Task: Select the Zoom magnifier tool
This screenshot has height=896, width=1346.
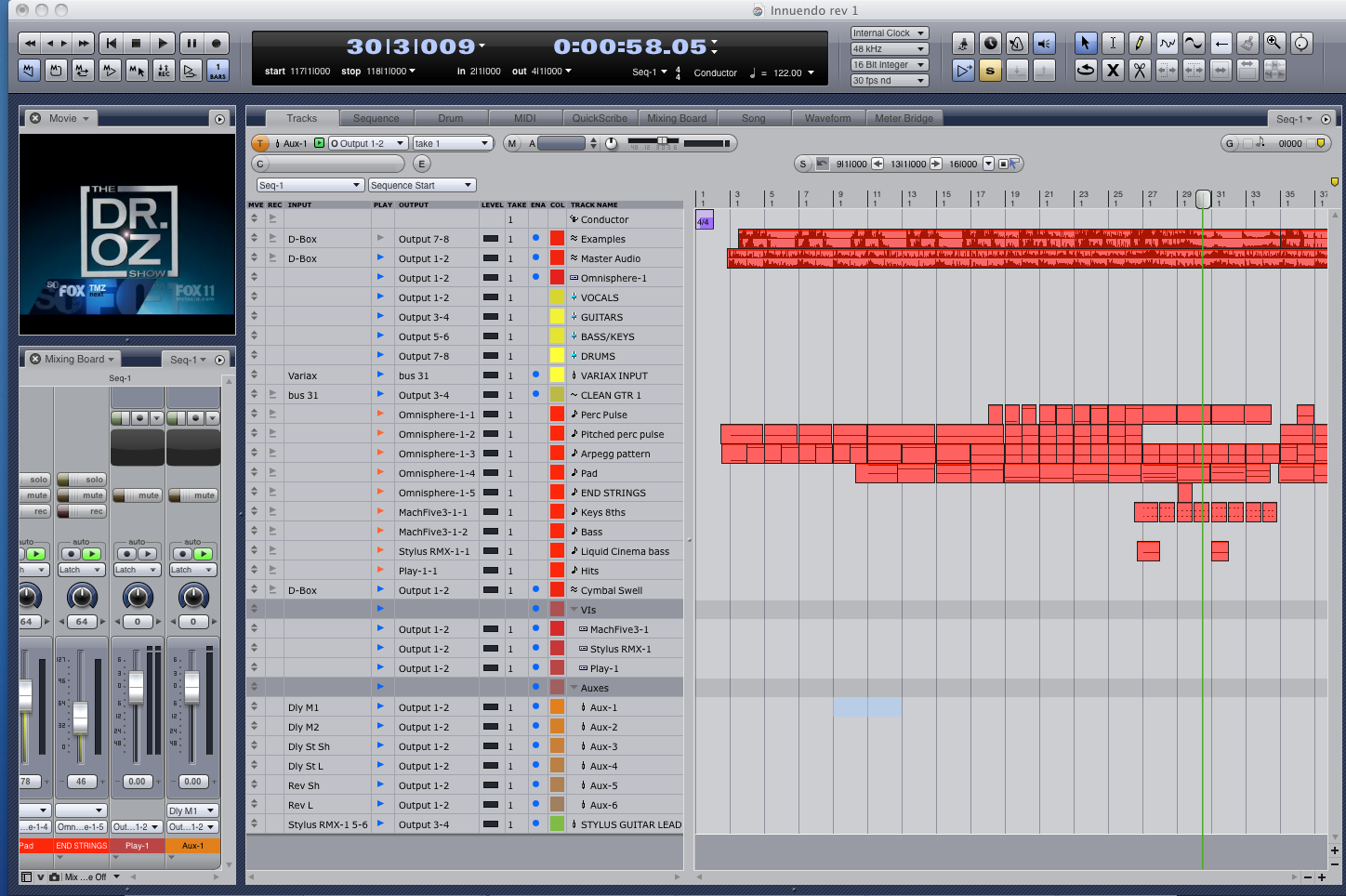Action: (1274, 43)
